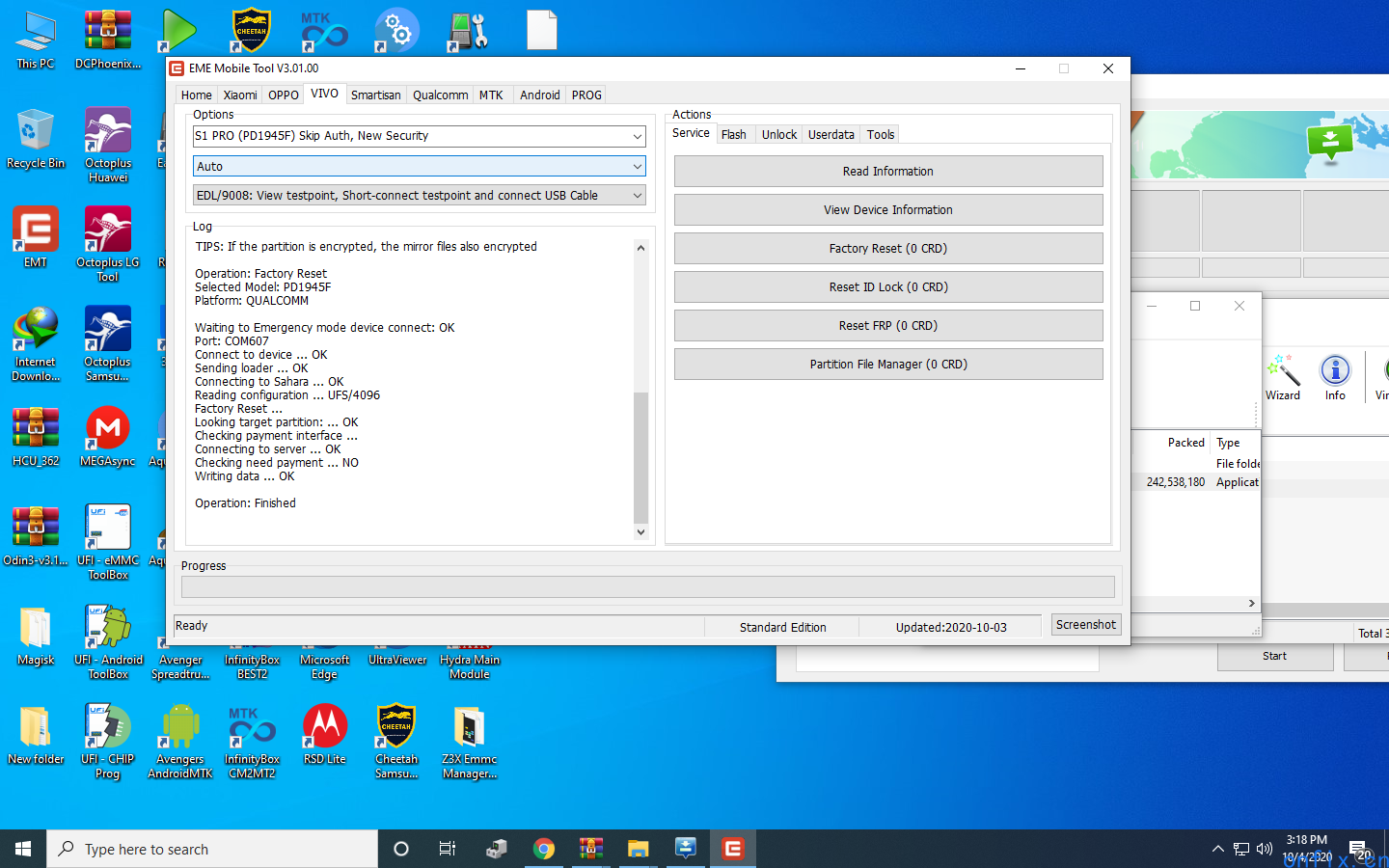Image resolution: width=1389 pixels, height=868 pixels.
Task: Launch the EMT desktop shortcut
Action: (36, 238)
